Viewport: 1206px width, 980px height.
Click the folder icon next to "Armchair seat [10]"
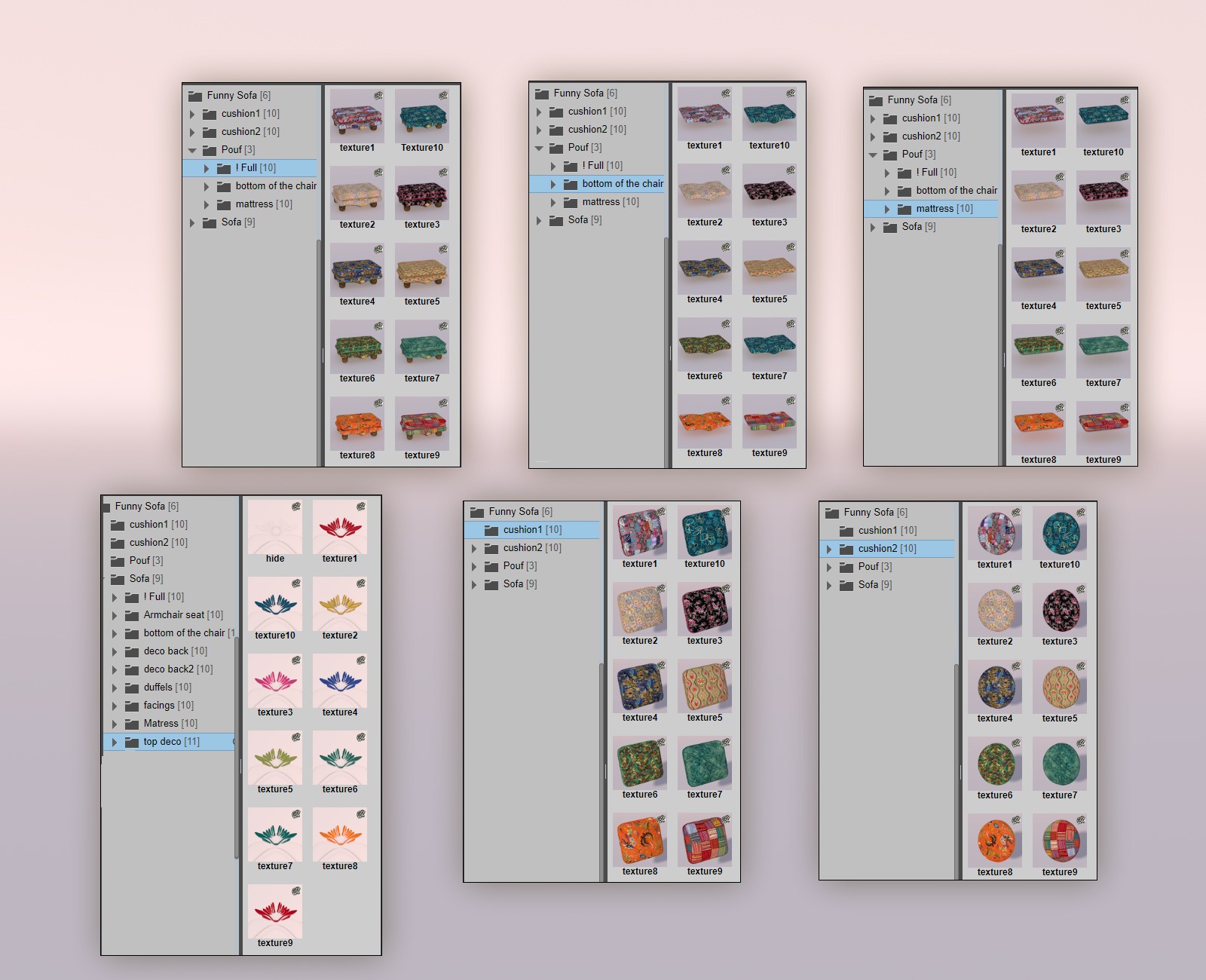(x=132, y=615)
